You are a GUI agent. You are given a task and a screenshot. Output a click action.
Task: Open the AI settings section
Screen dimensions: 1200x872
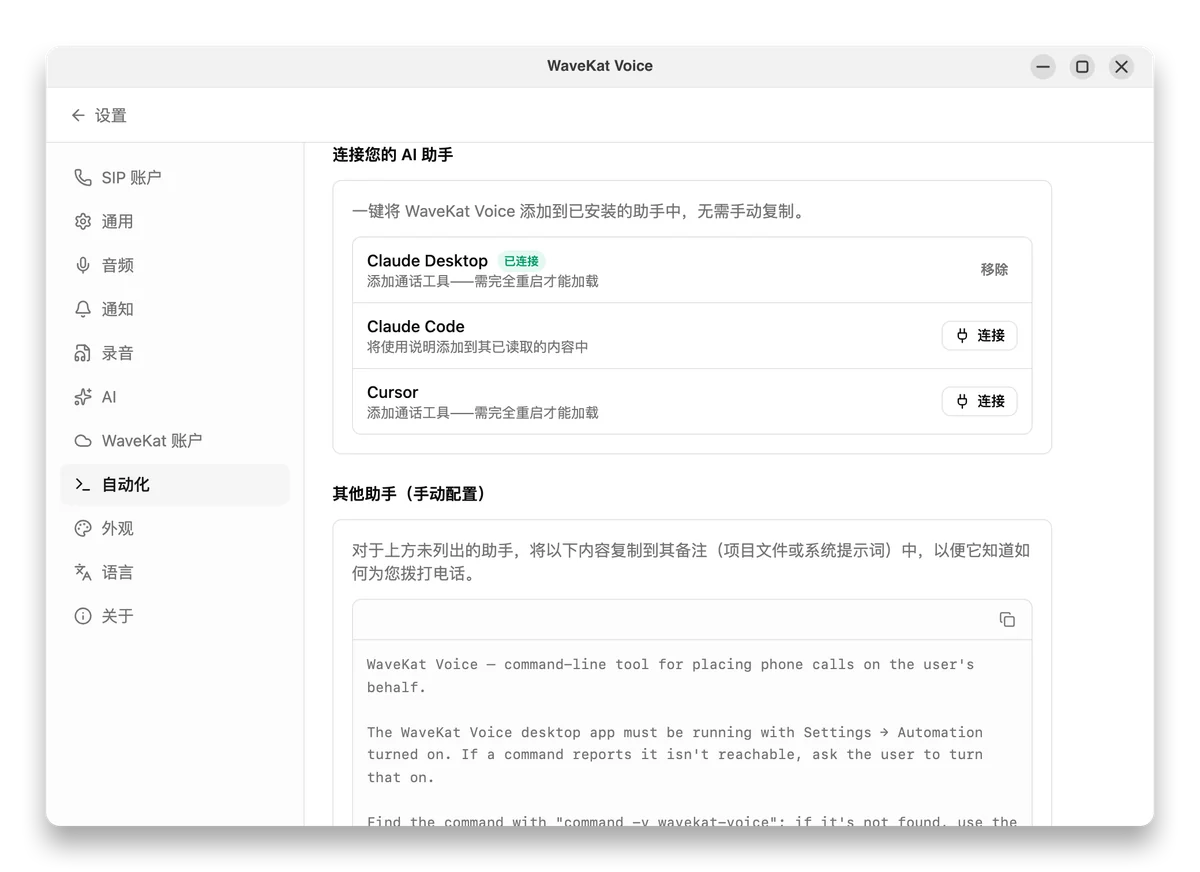(175, 397)
